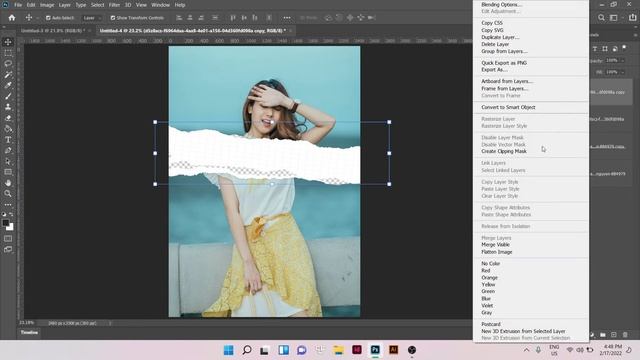This screenshot has height=360, width=640.
Task: Open the Opacity 100% dropdown arrow
Action: 623,60
